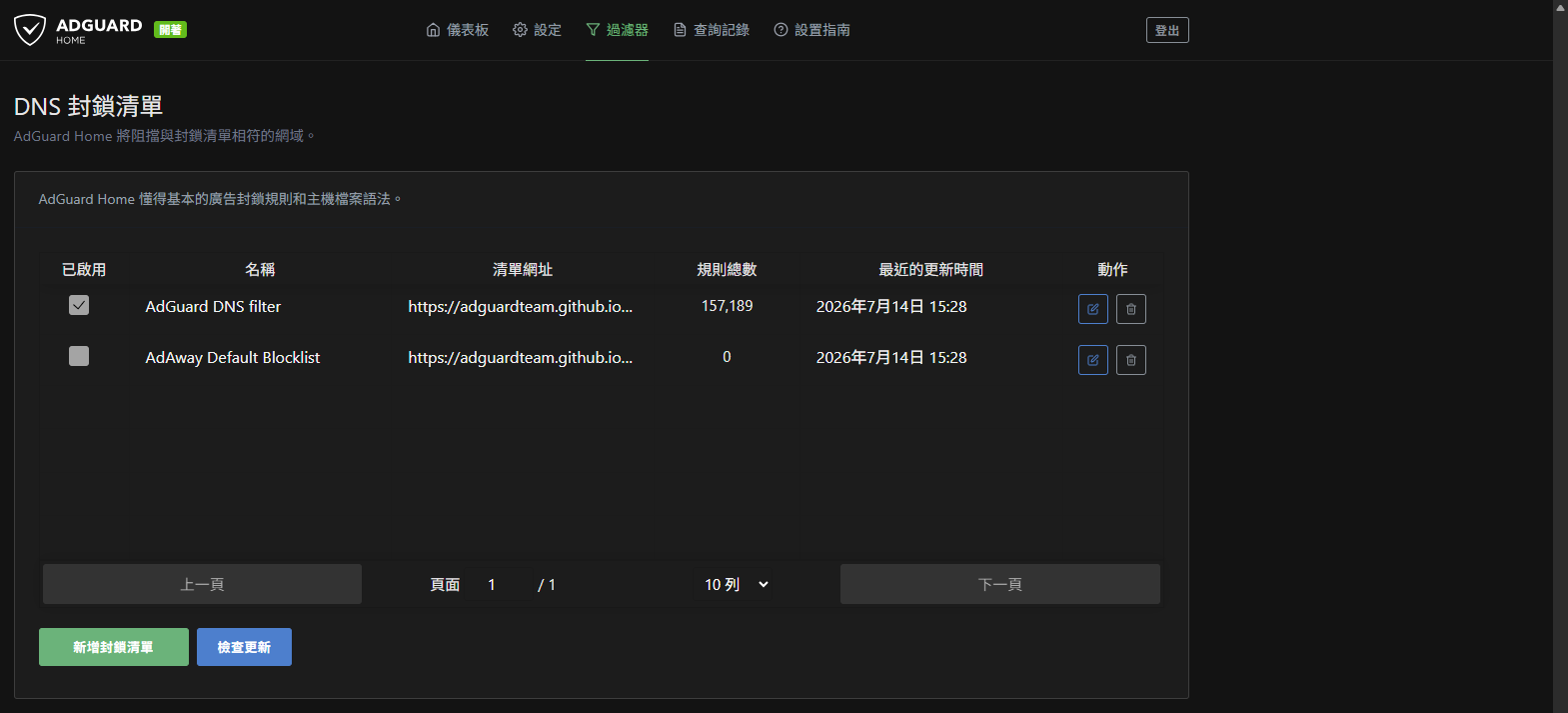Click the page number input field
Image resolution: width=1568 pixels, height=713 pixels.
click(x=500, y=584)
